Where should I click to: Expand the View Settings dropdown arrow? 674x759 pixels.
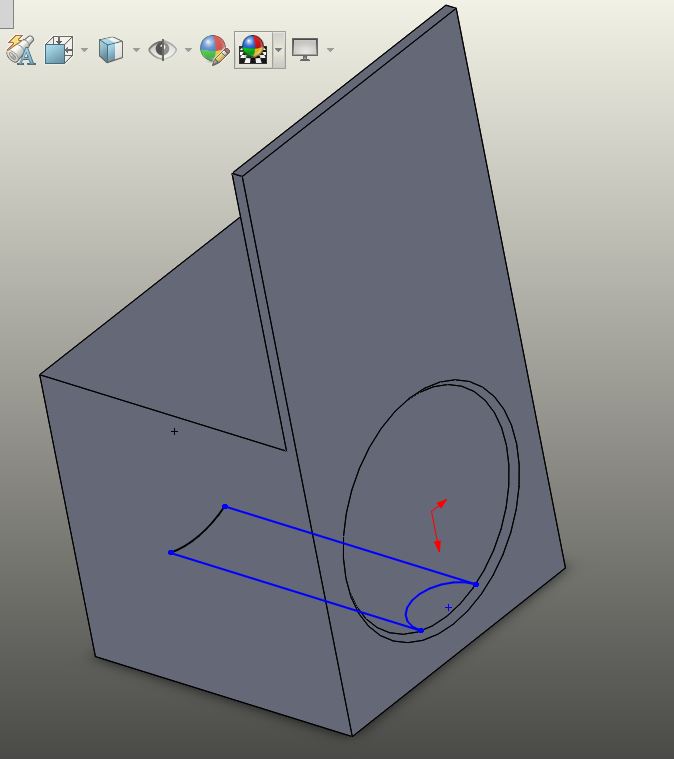[x=330, y=49]
